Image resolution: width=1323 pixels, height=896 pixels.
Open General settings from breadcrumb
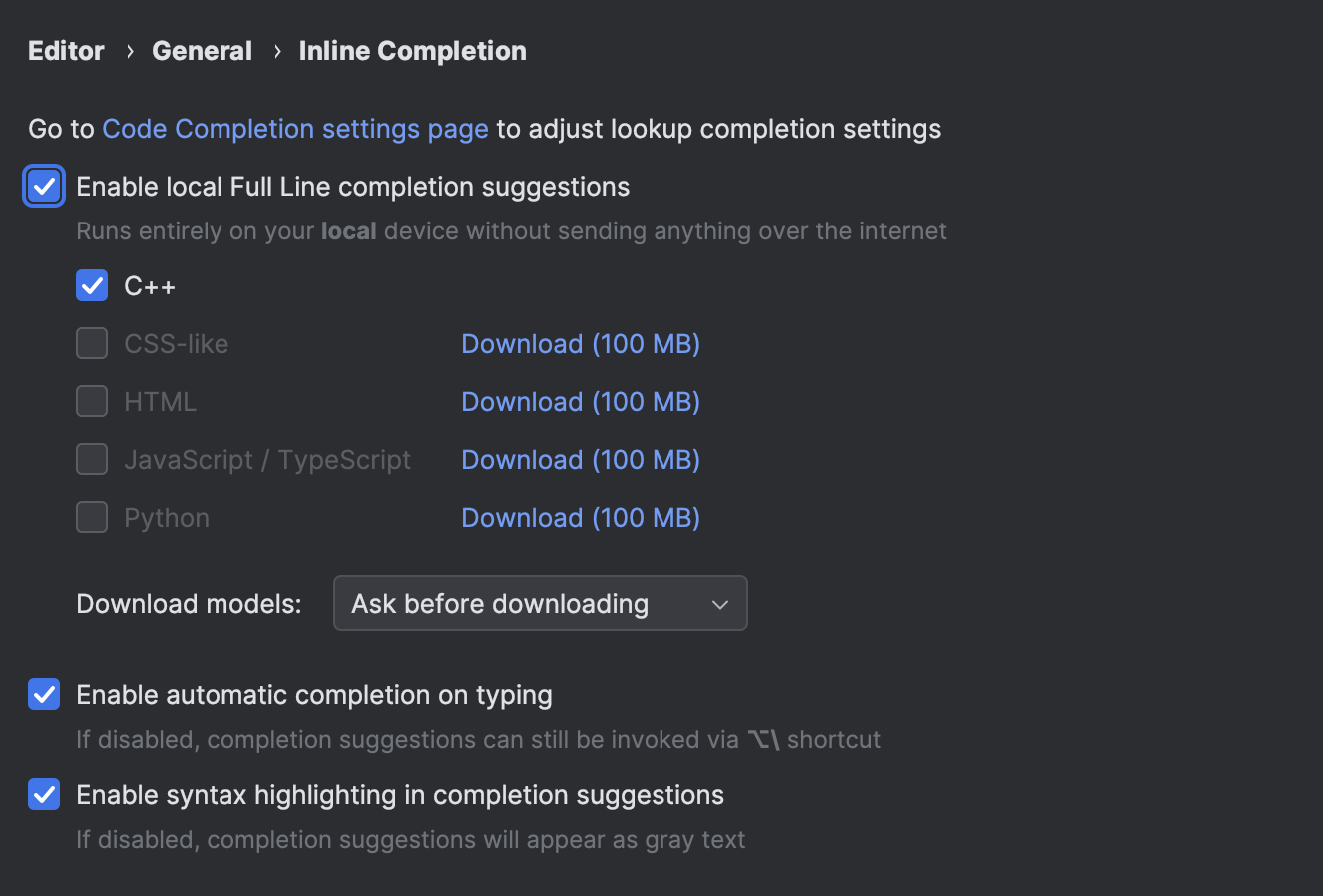tap(202, 50)
